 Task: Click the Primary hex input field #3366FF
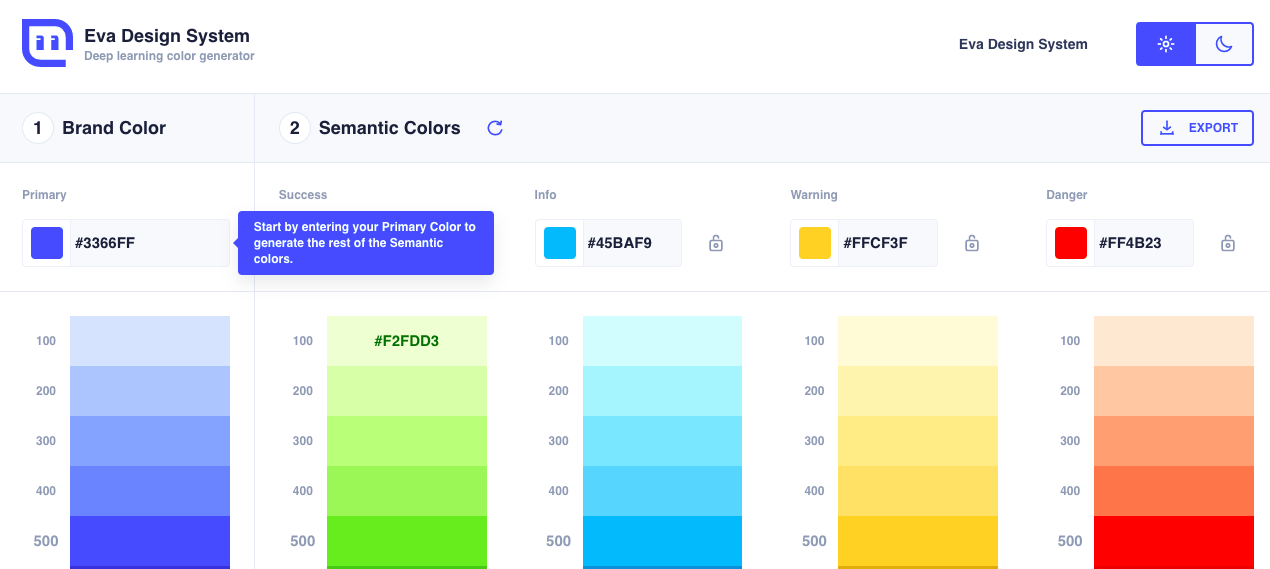tap(148, 243)
